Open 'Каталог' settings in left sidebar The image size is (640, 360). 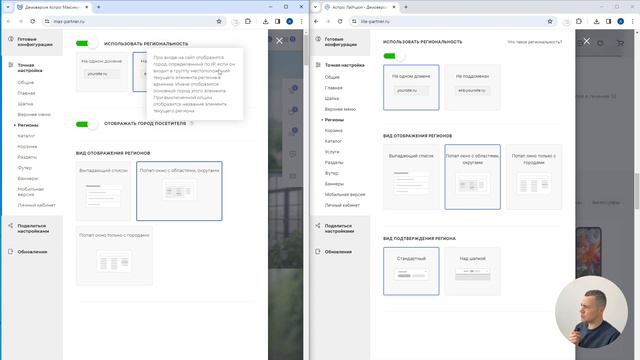[26, 136]
